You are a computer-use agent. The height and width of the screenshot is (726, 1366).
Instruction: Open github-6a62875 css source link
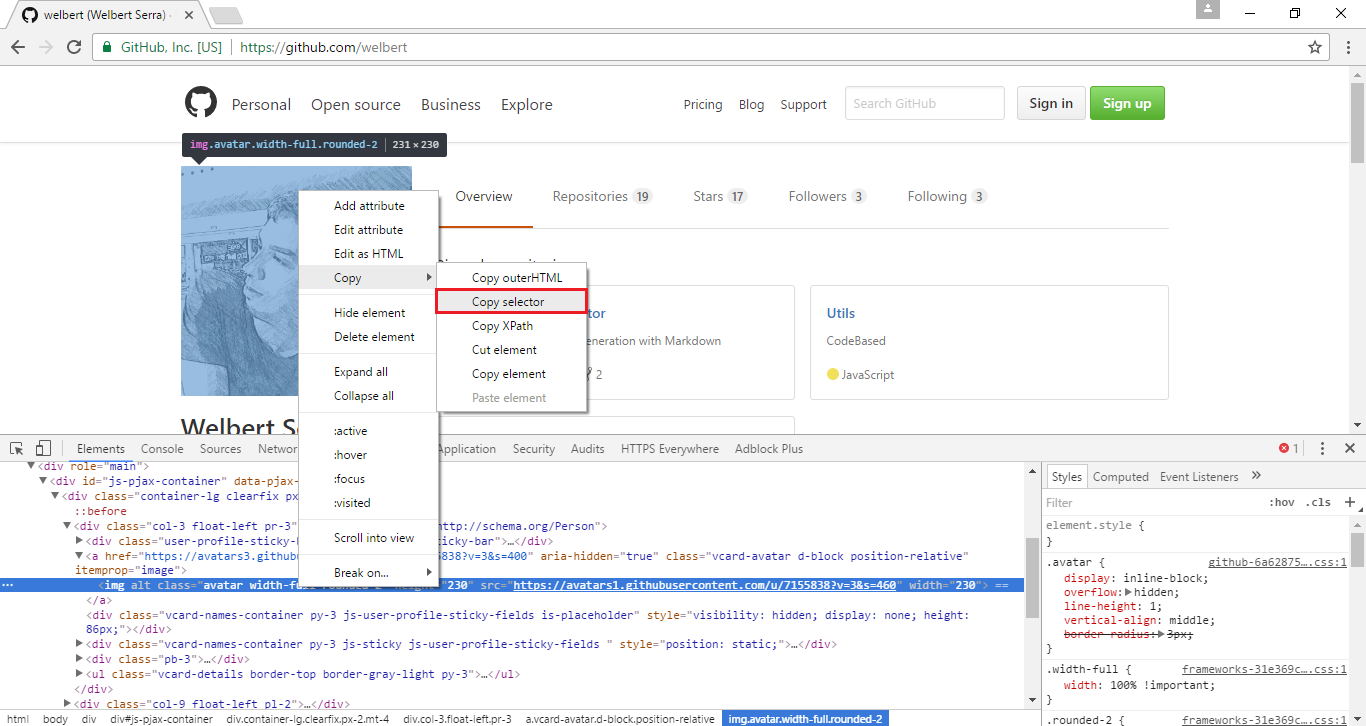click(x=1277, y=563)
